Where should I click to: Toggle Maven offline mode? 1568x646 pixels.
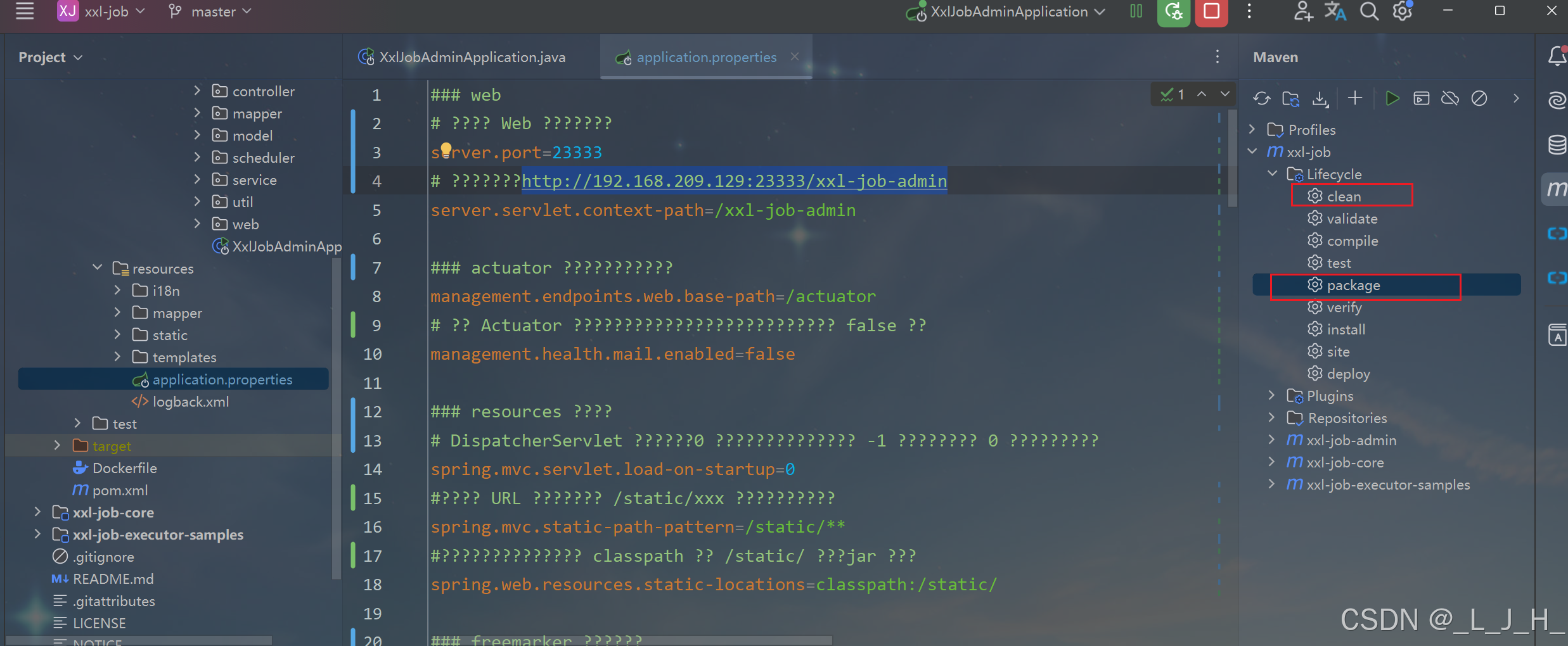point(1450,98)
